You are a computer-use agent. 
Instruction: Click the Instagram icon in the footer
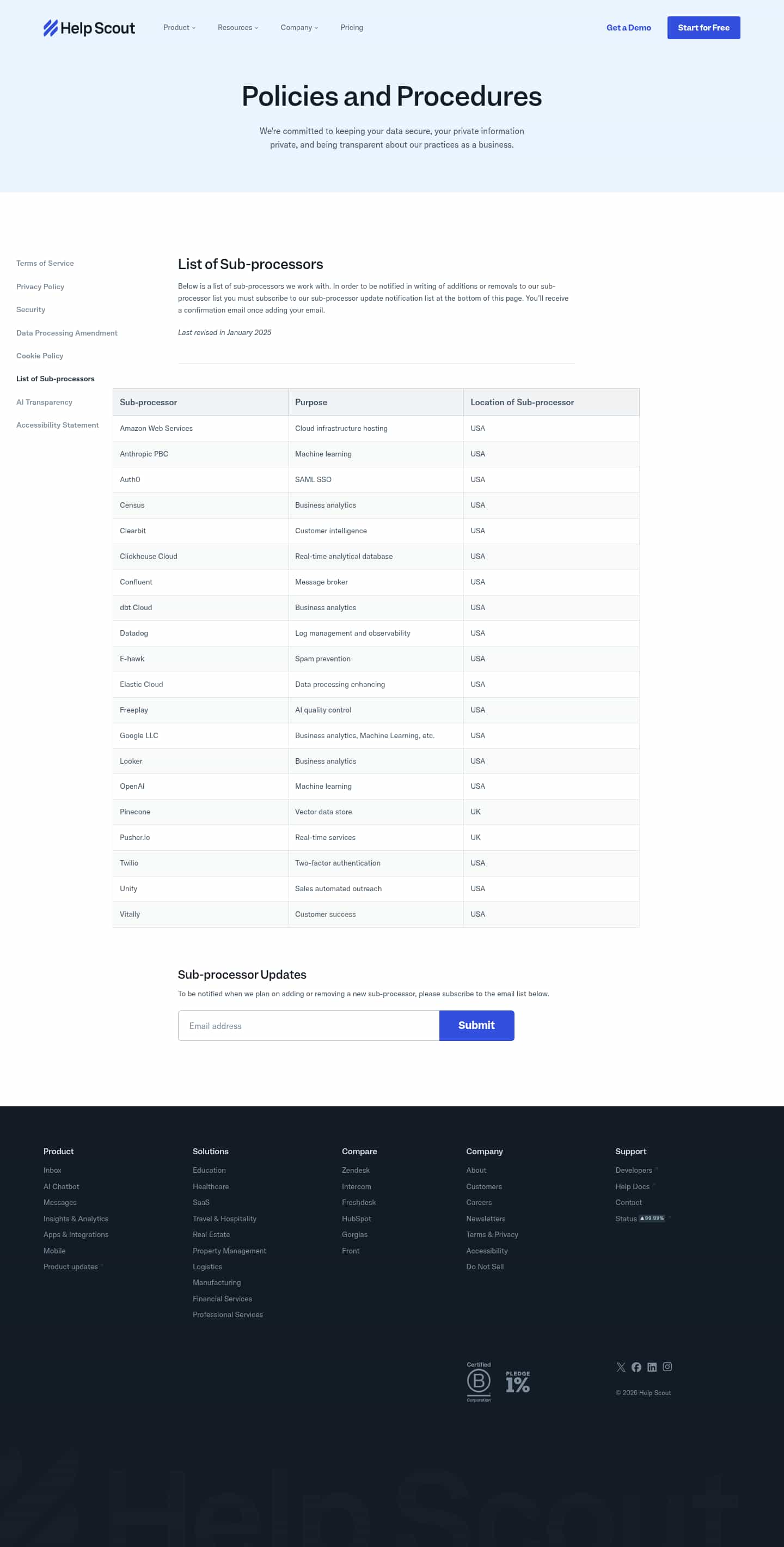pos(667,1367)
